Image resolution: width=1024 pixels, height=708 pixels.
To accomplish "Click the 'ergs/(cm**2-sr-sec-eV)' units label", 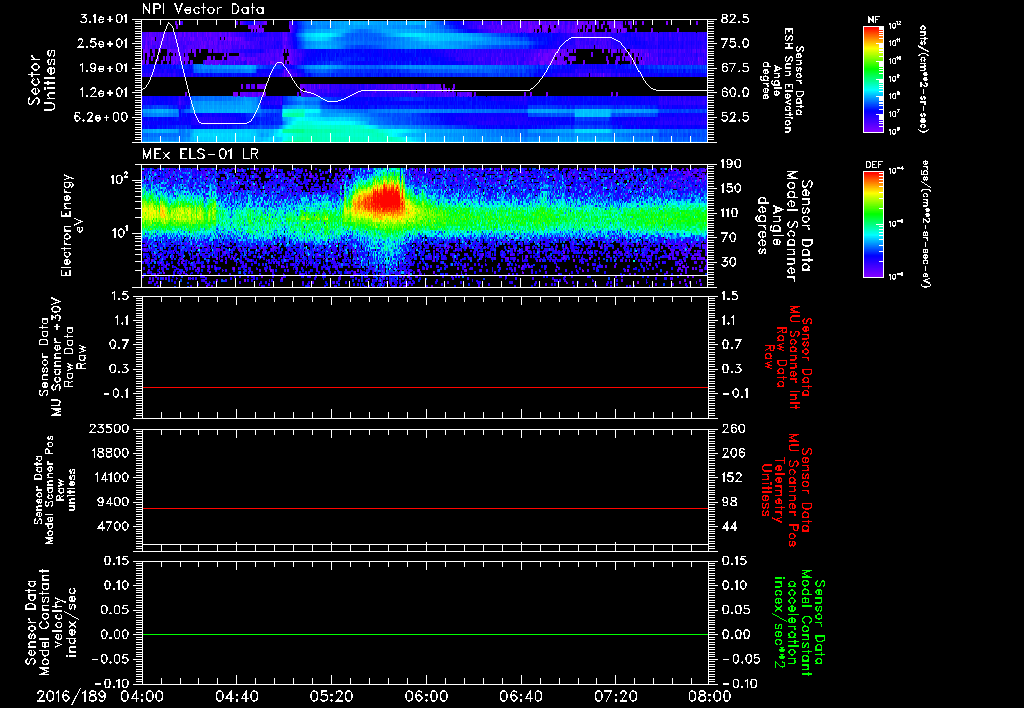I will 925,223.
